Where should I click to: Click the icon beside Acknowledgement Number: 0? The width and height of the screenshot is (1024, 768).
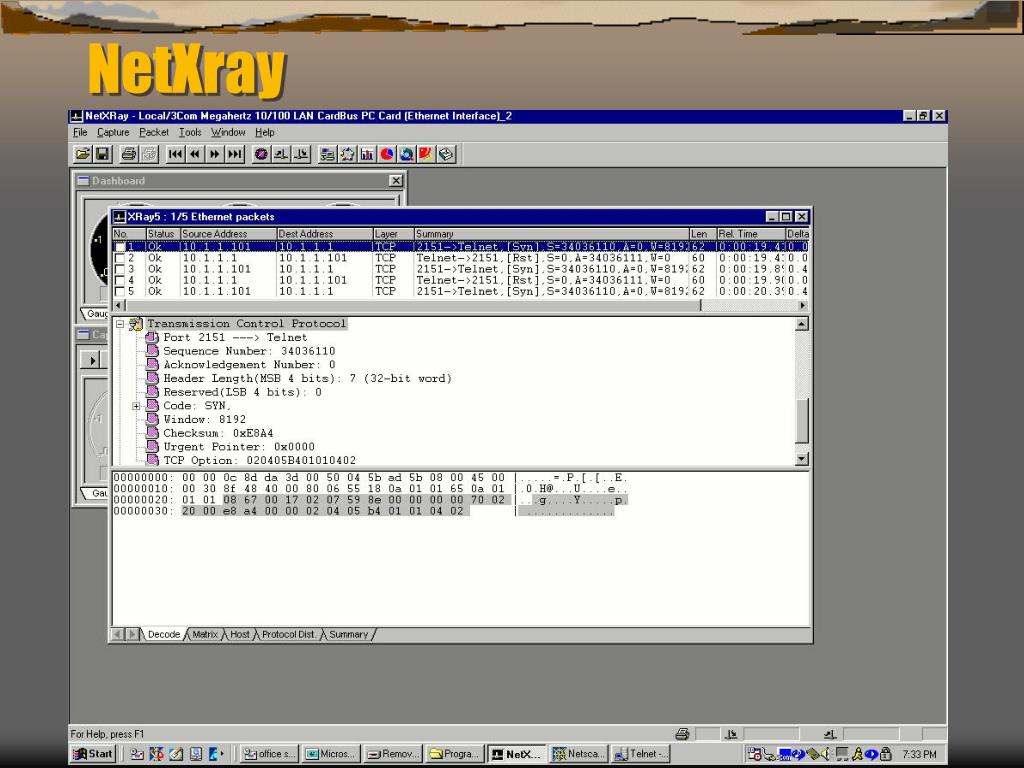coord(152,365)
